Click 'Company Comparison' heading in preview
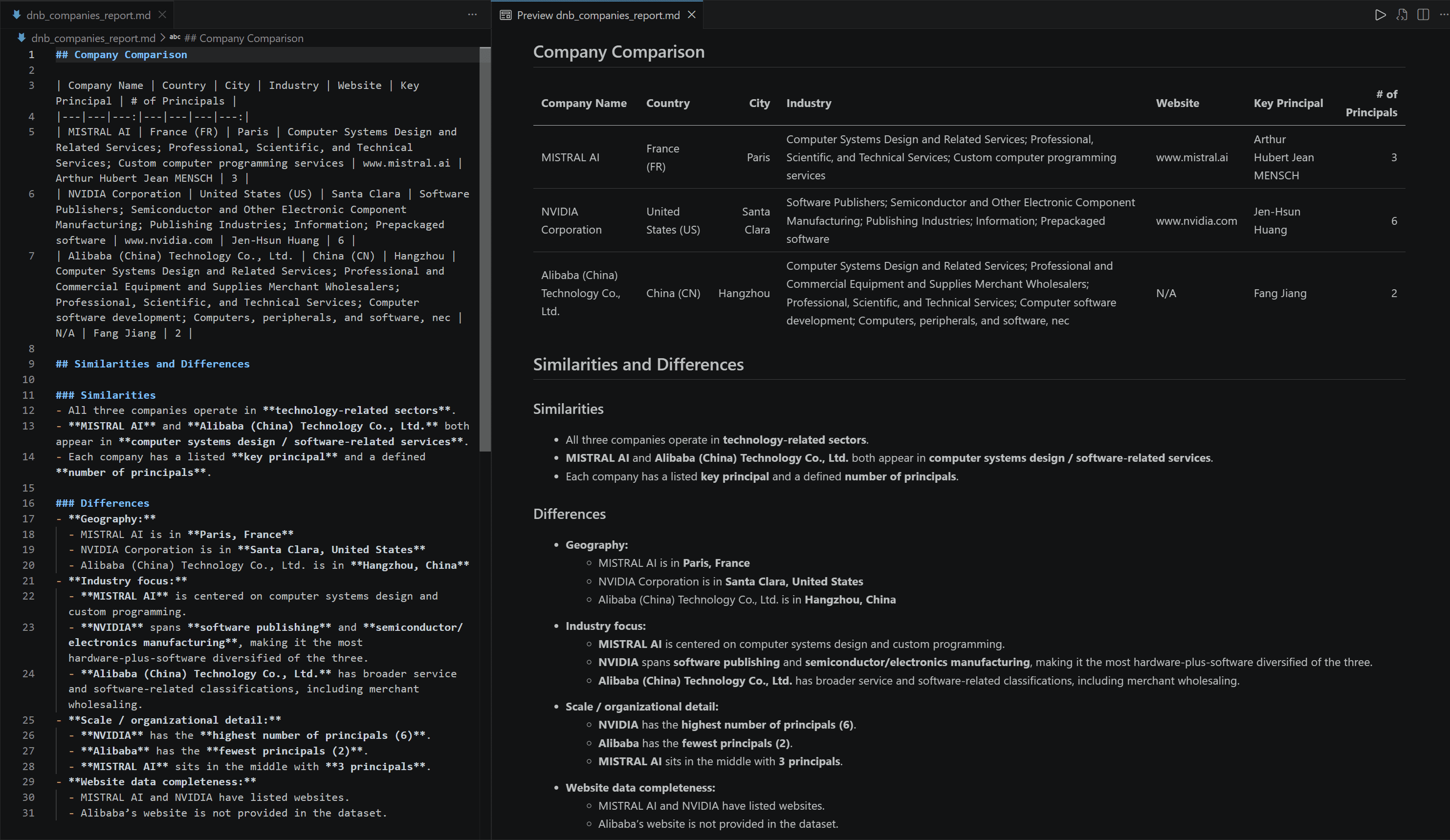Viewport: 1450px width, 840px height. pyautogui.click(x=618, y=52)
